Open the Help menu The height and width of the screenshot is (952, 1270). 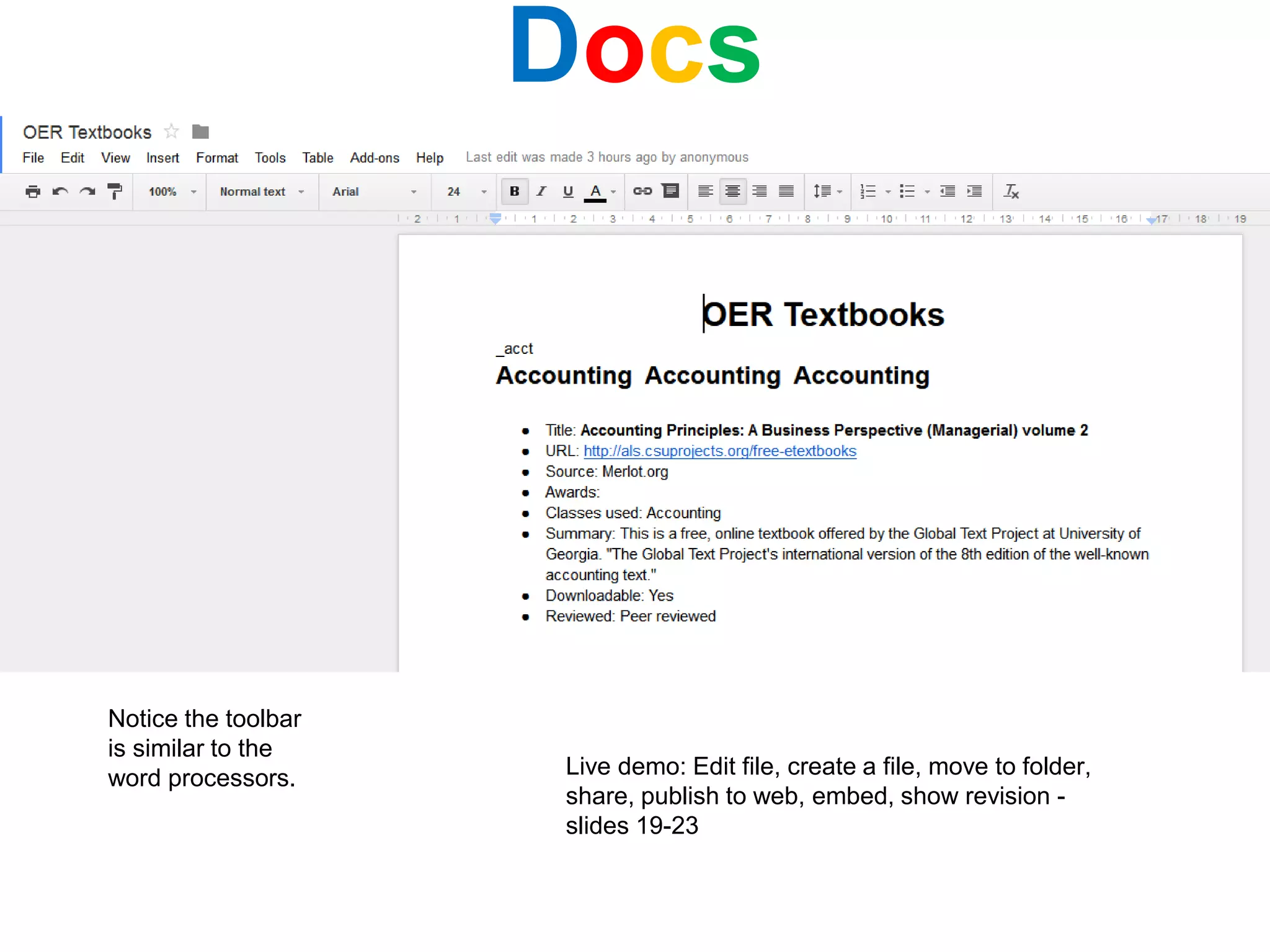(430, 158)
